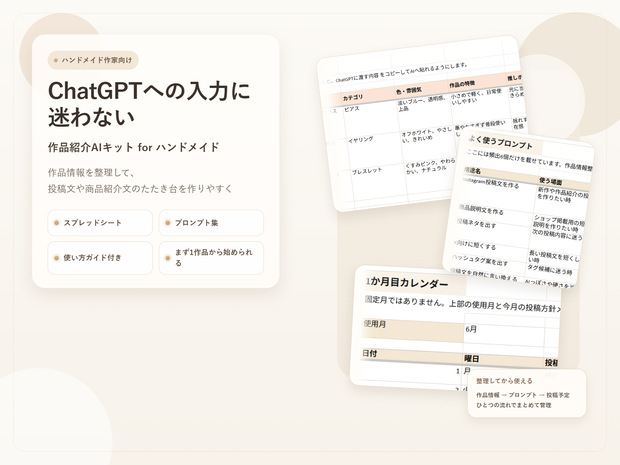This screenshot has width=620, height=465.
Task: Click the 投稿ネタを出す prompt row
Action: coord(476,223)
